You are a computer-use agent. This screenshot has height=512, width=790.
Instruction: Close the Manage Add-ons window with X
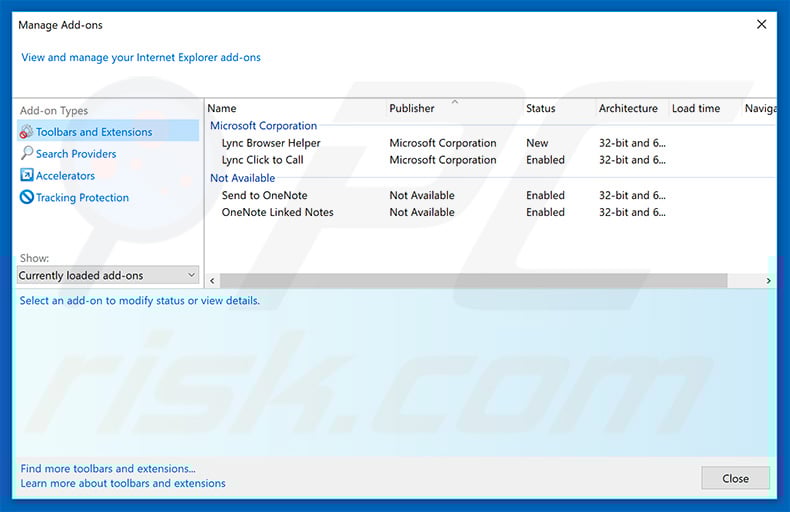pos(761,24)
